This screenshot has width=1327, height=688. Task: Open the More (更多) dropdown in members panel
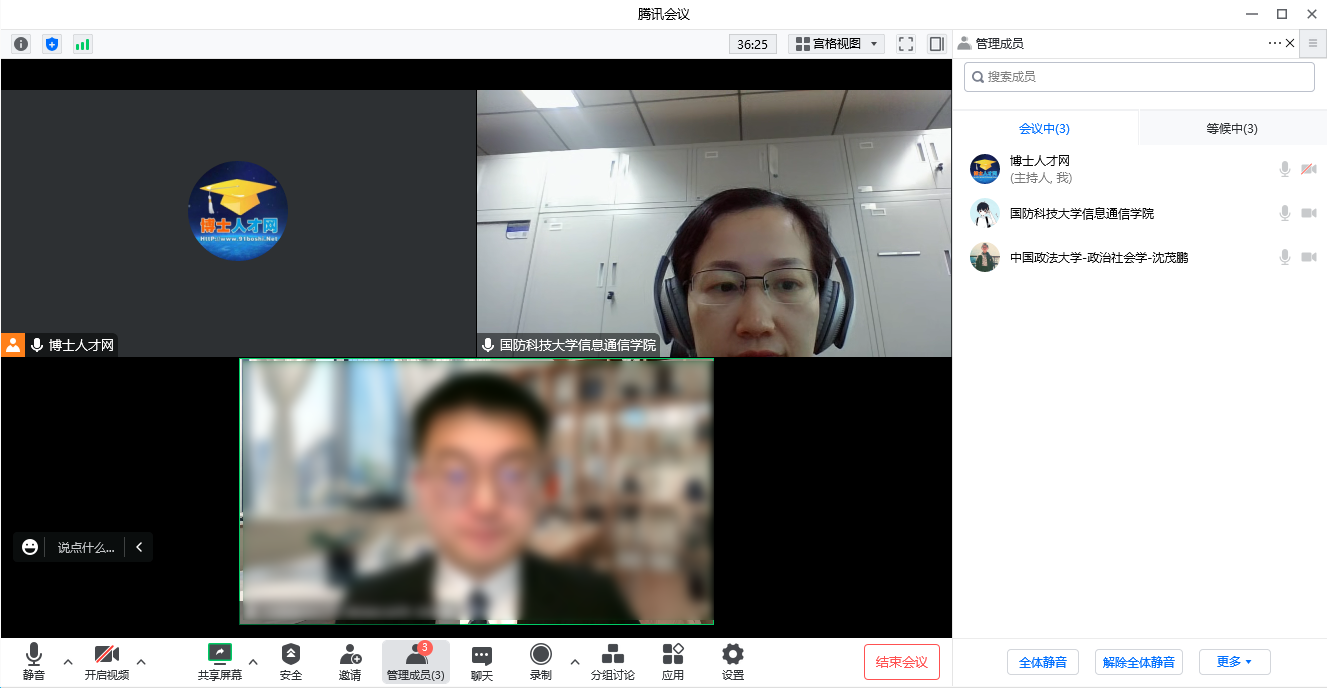tap(1234, 662)
